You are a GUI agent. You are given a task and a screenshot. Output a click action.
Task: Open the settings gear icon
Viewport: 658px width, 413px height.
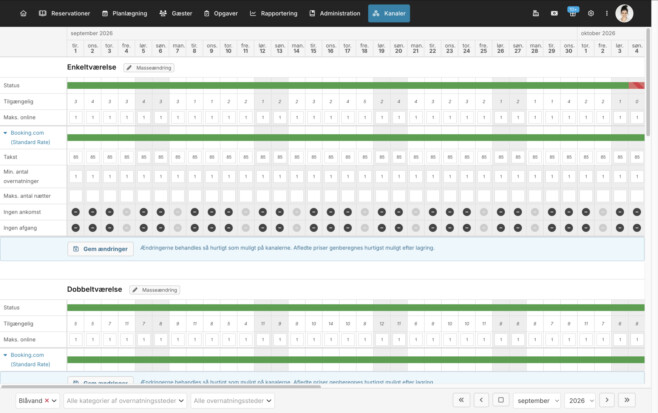591,13
